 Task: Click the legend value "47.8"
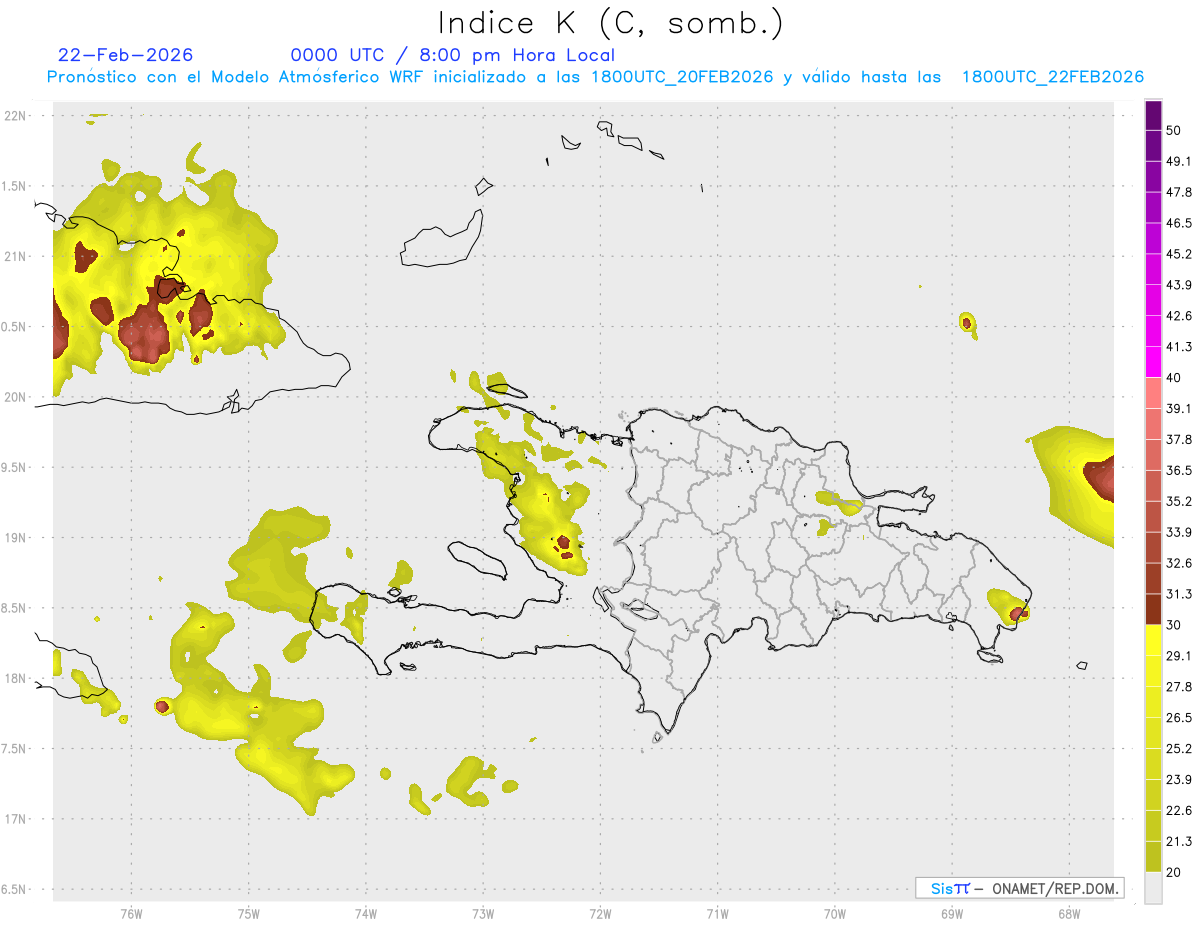[x=1180, y=192]
